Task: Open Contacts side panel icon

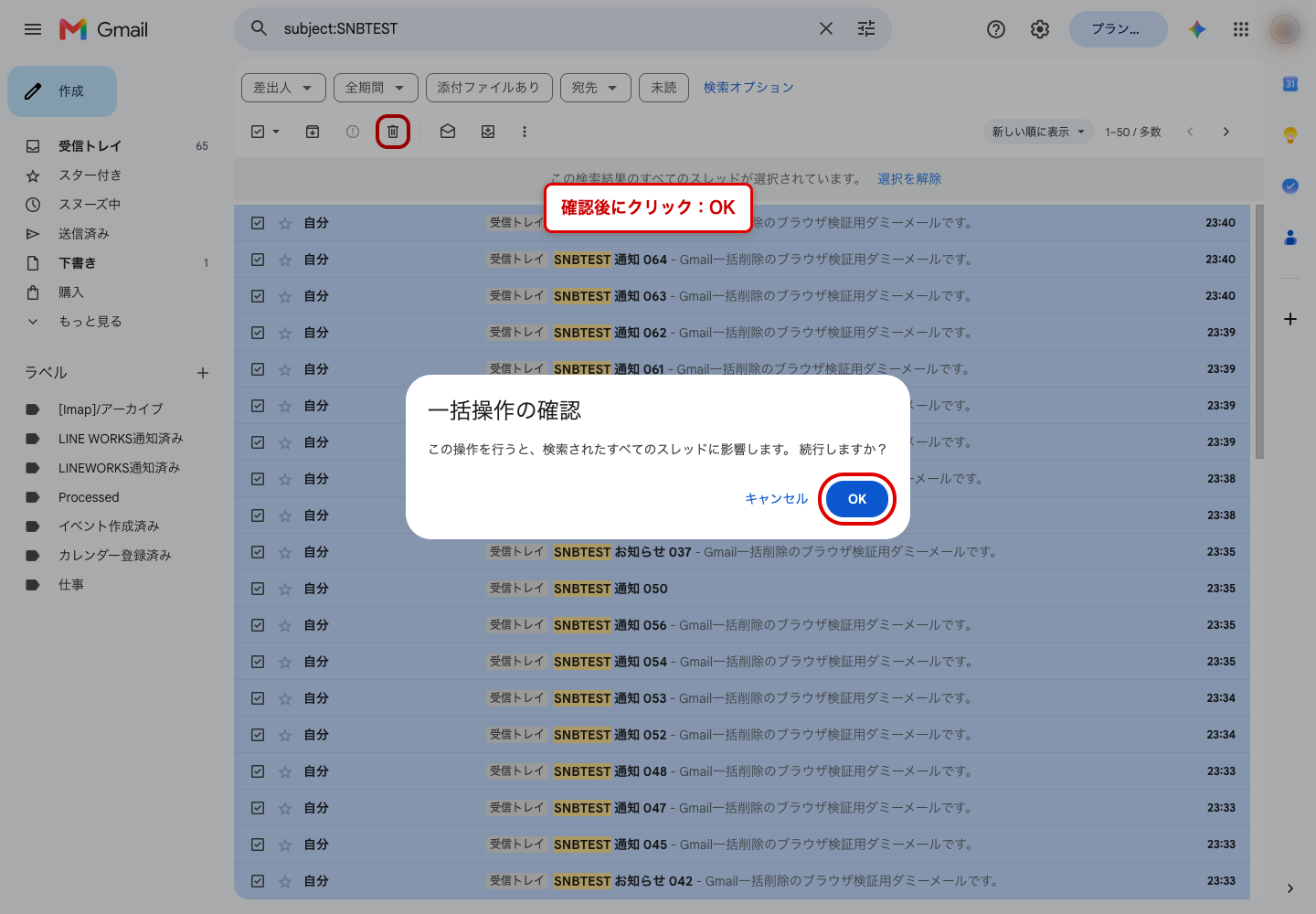Action: coord(1290,238)
